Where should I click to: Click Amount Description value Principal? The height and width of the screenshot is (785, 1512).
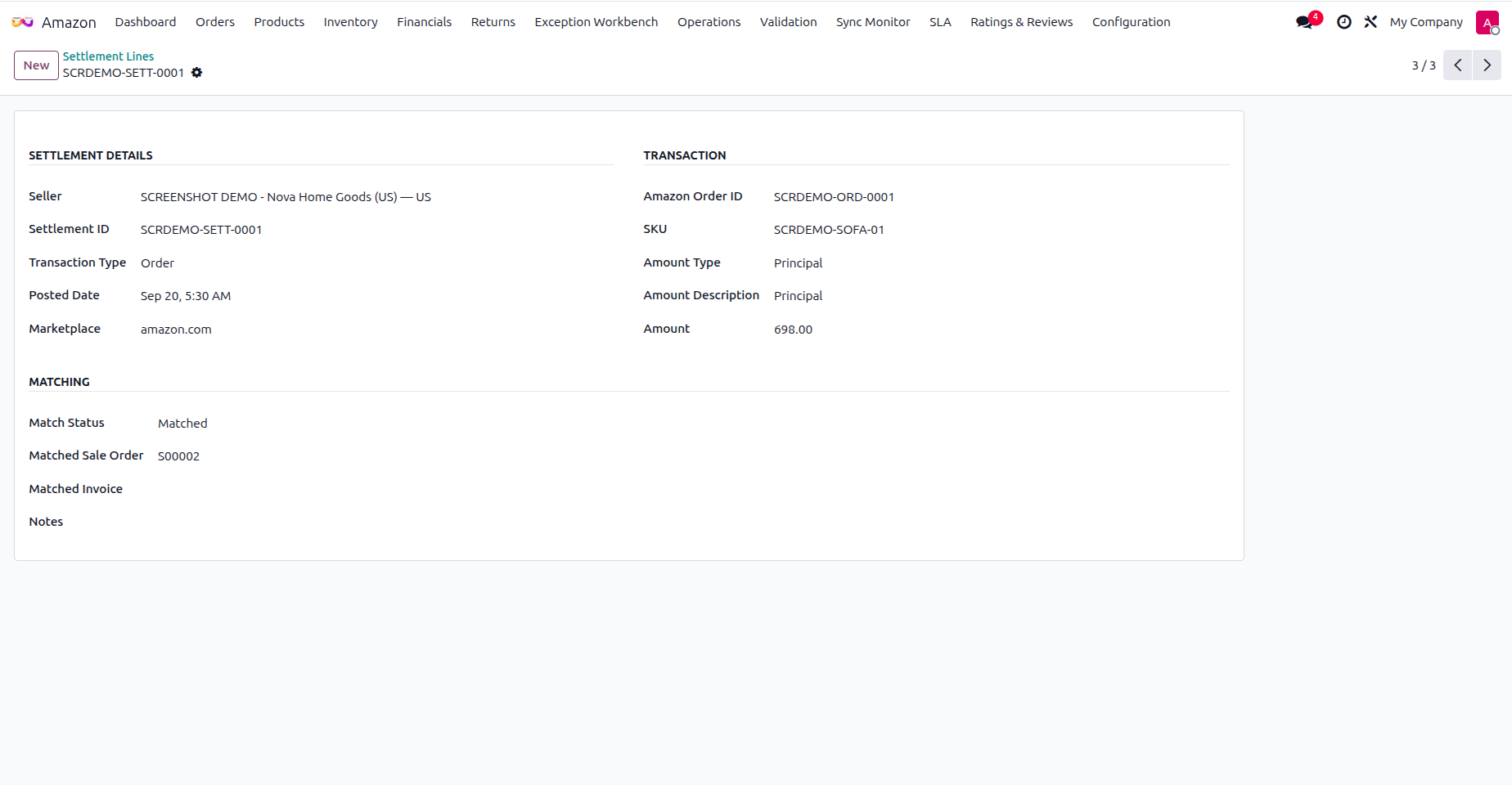(x=798, y=296)
